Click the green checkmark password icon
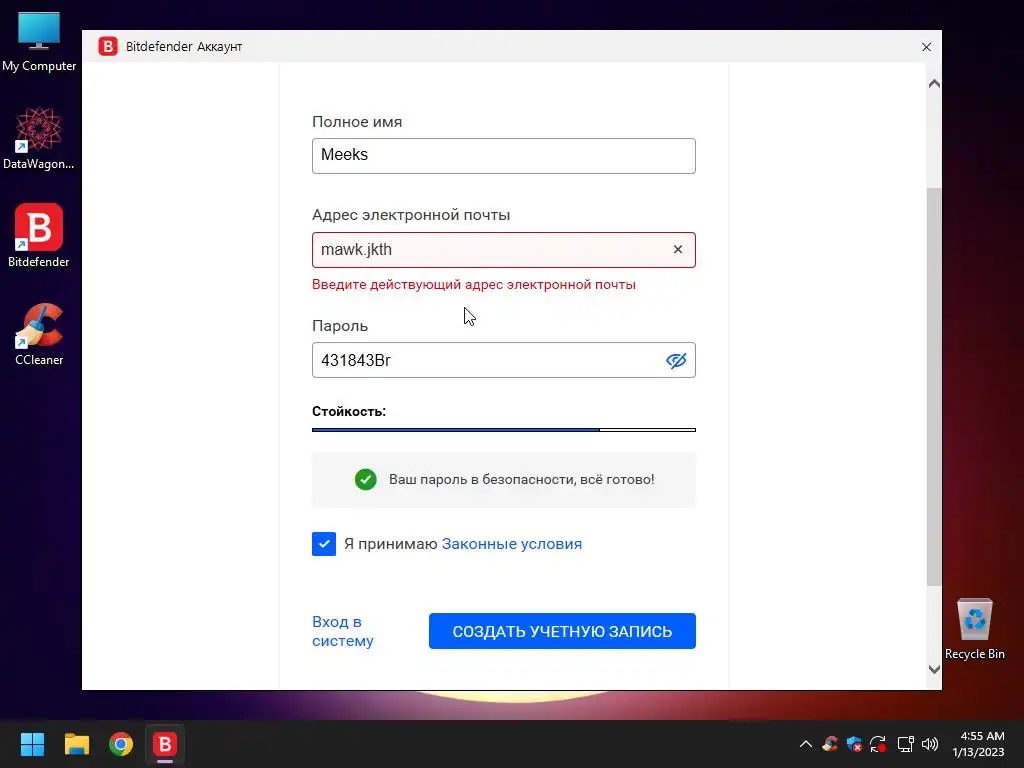Screen dimensions: 1024x768 point(366,479)
